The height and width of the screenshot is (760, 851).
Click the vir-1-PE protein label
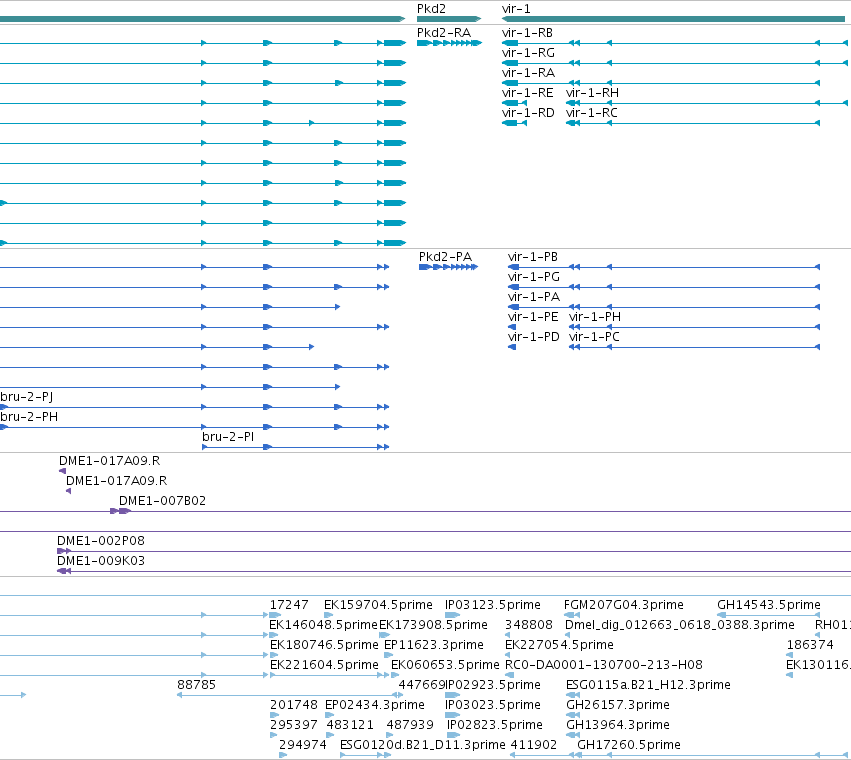(533, 317)
